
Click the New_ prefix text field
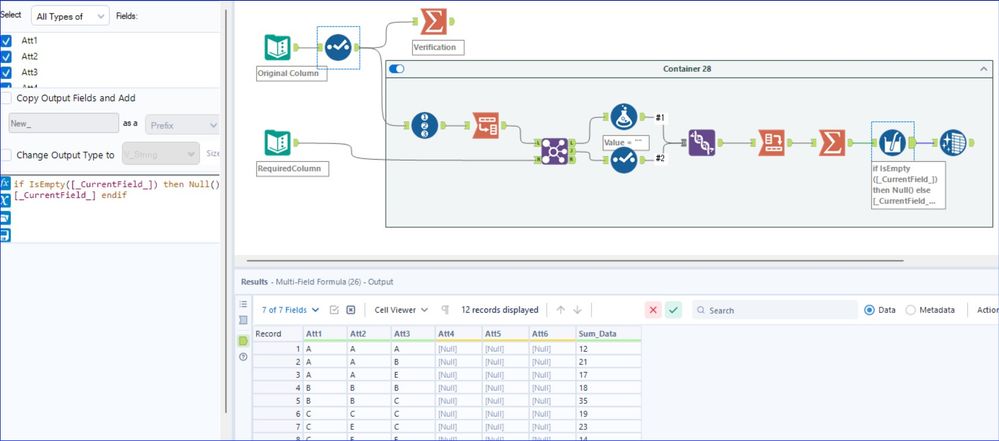tap(64, 124)
